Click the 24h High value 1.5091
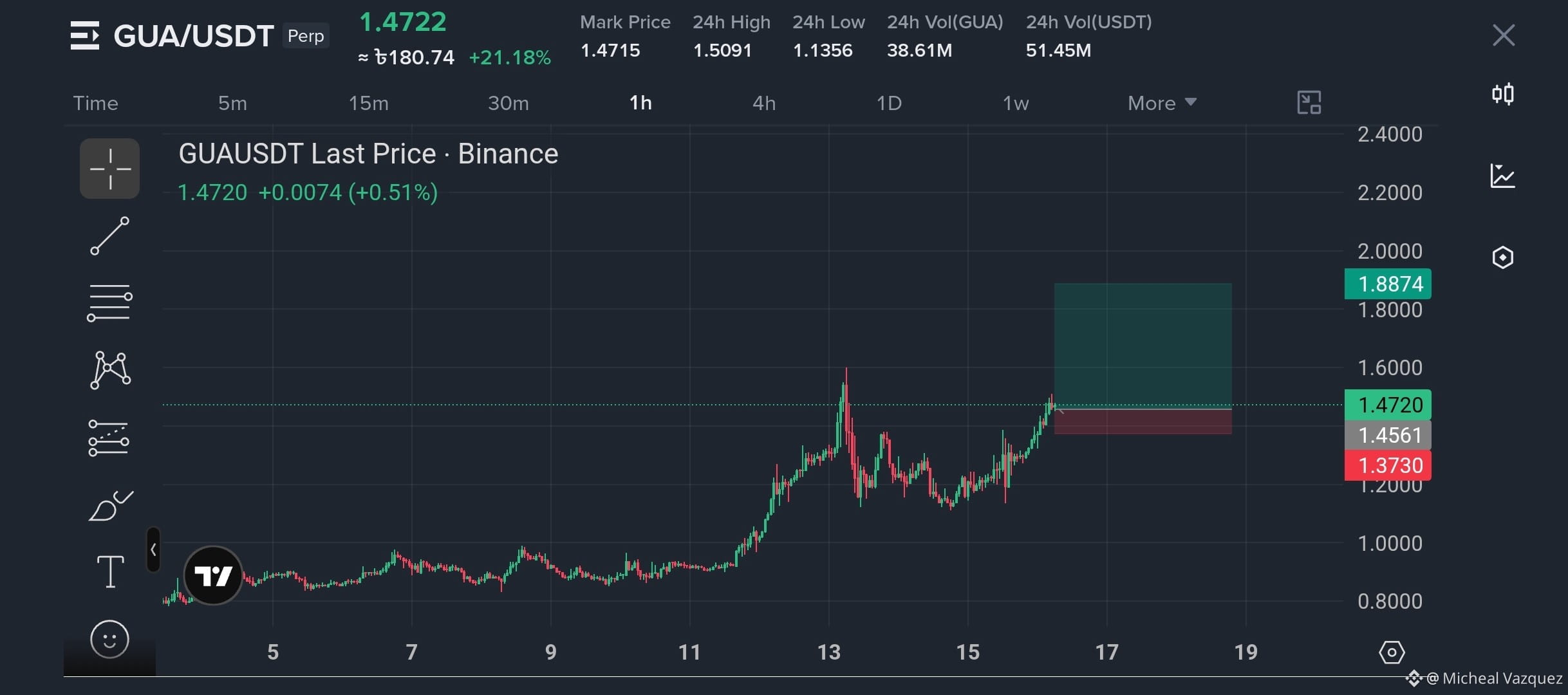 pos(722,50)
